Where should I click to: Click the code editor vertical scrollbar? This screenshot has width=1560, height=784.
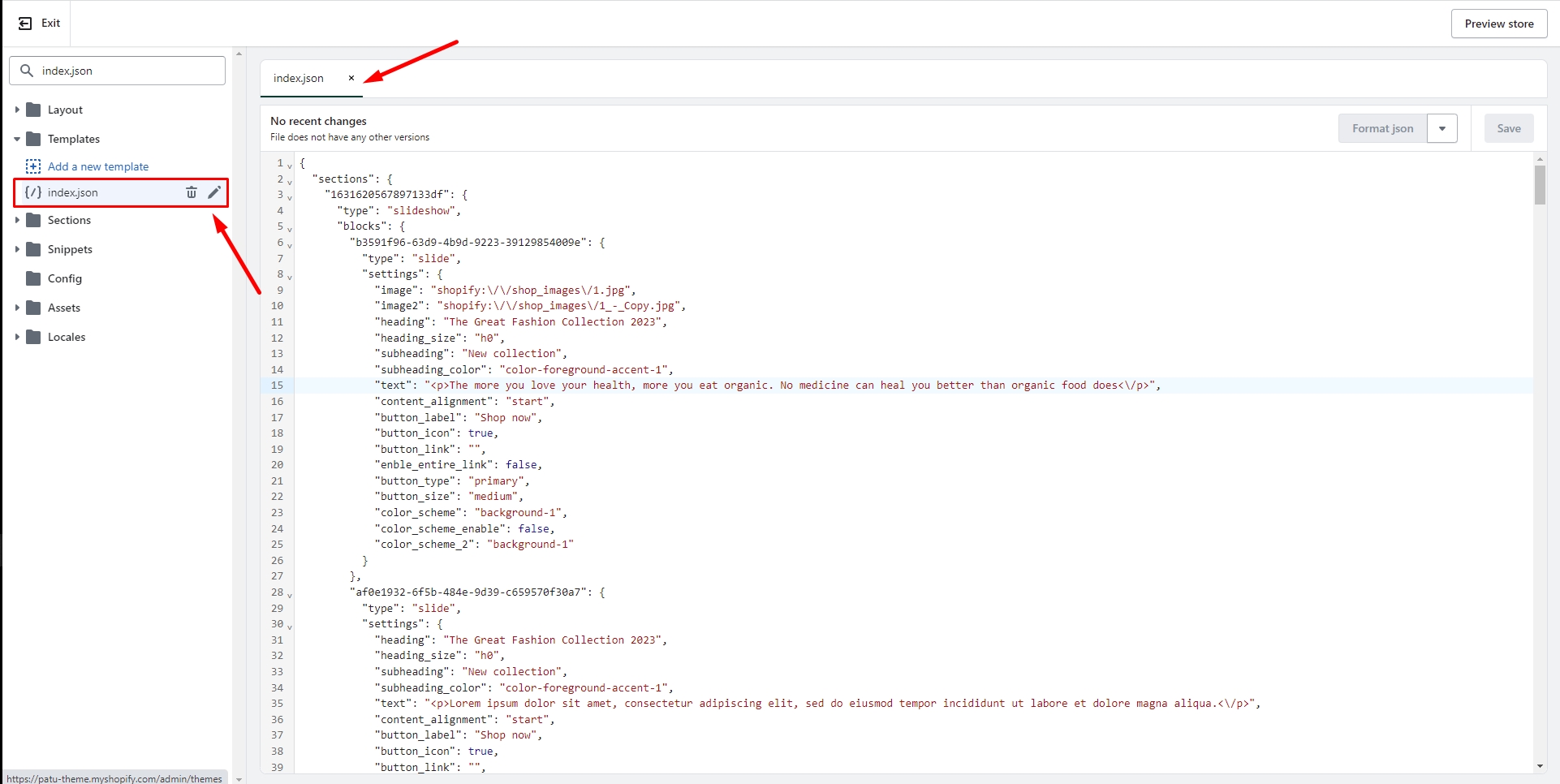tap(1540, 185)
